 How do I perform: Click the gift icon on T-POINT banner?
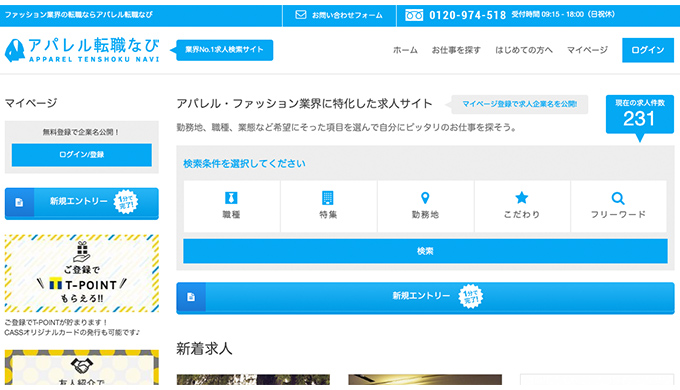coord(82,251)
